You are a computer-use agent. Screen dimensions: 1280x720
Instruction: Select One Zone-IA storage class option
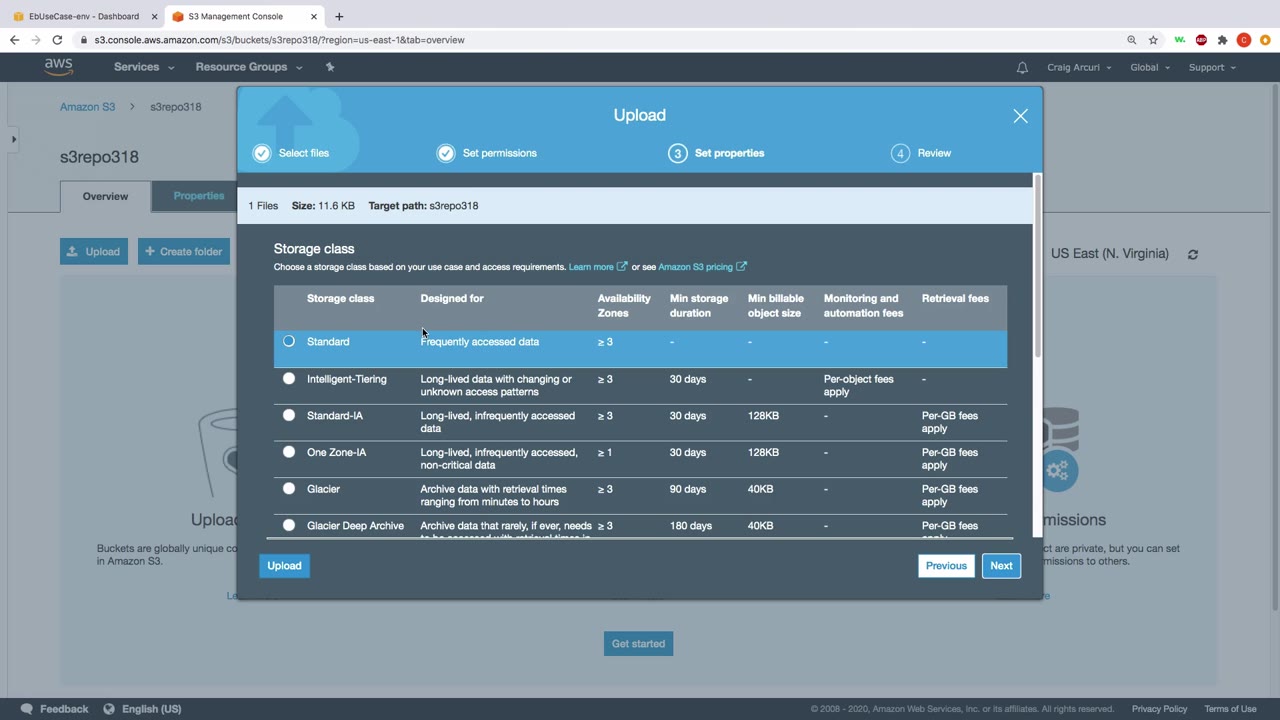tap(289, 452)
